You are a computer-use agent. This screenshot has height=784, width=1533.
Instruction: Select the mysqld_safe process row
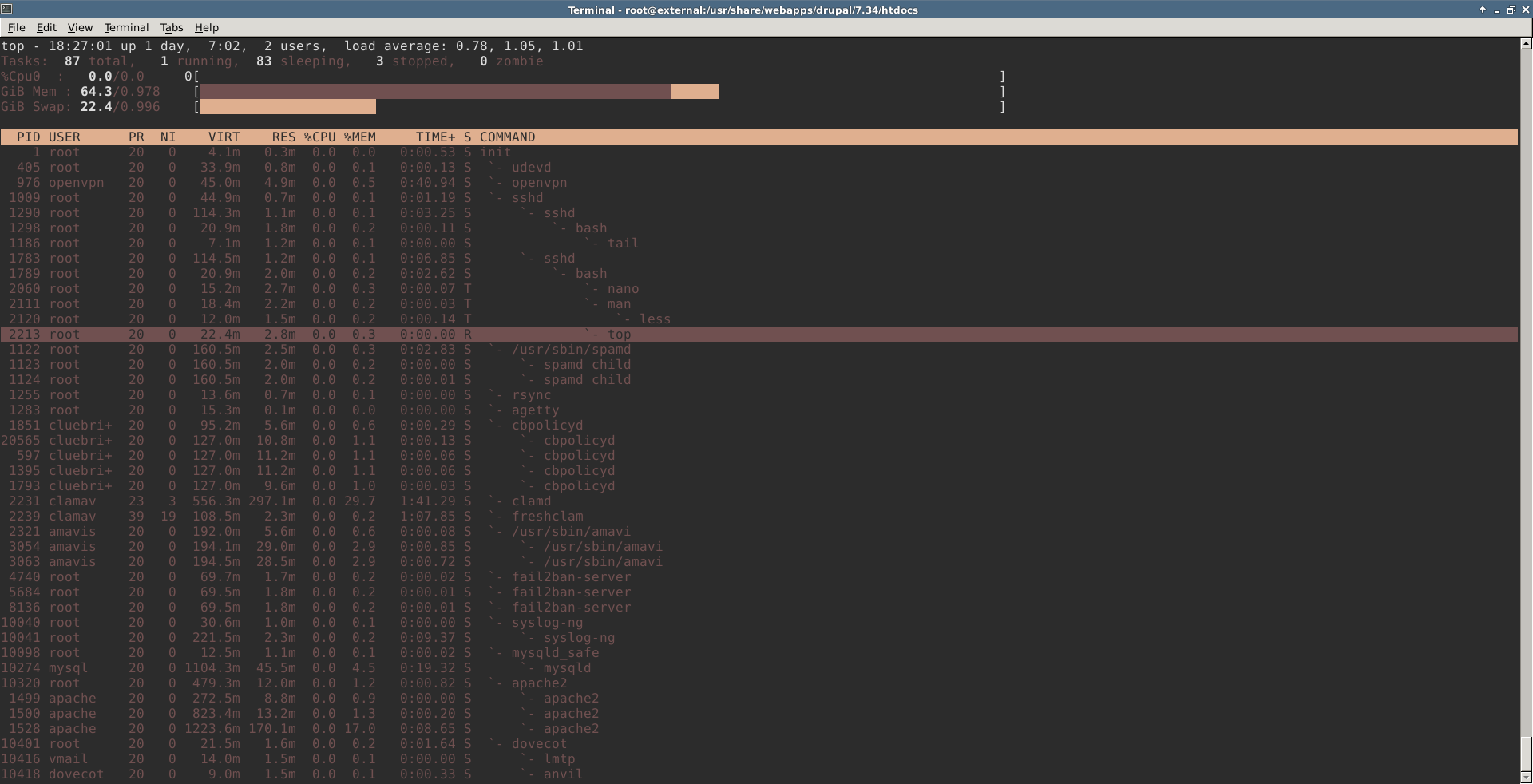(x=759, y=653)
